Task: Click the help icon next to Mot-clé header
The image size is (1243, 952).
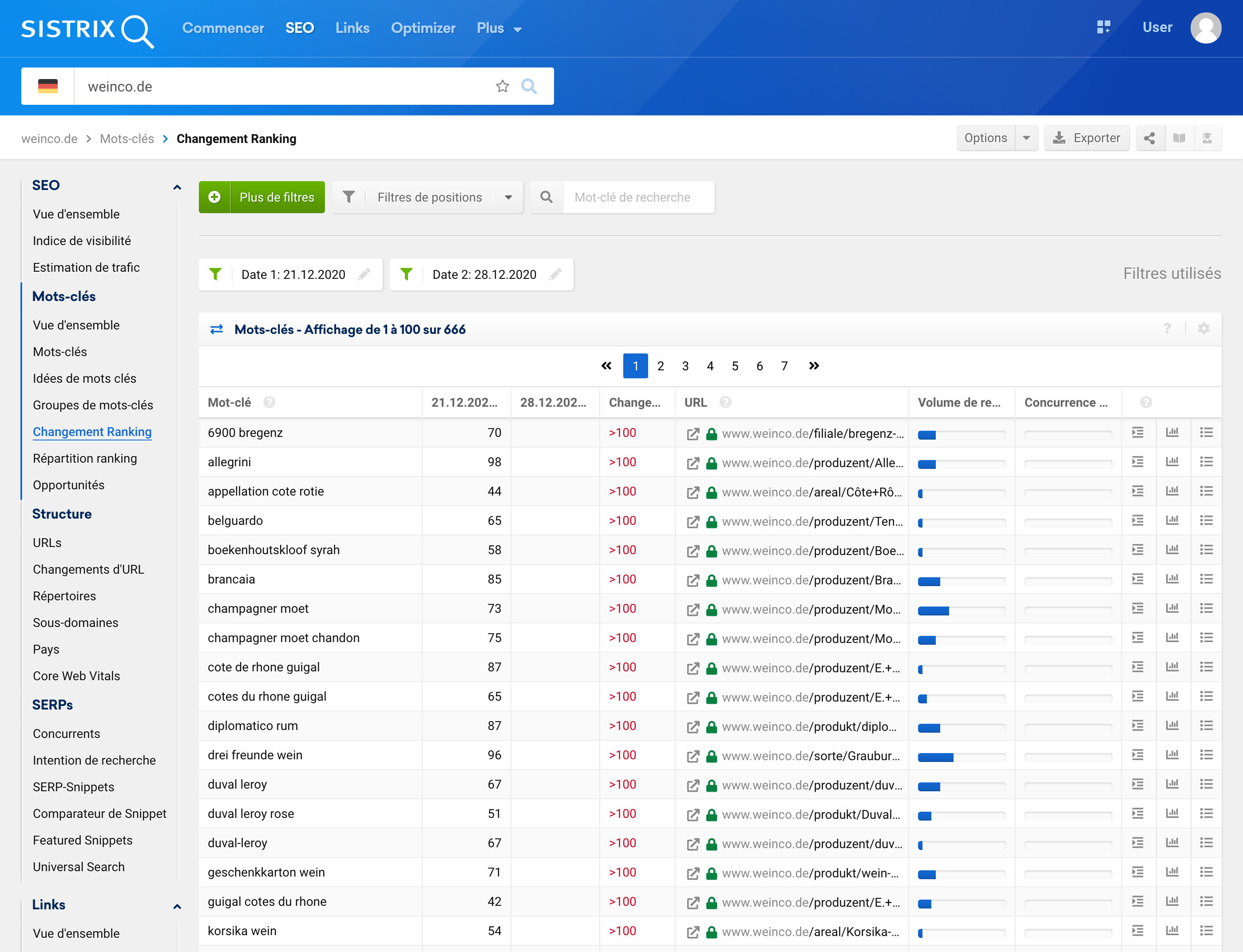Action: coord(269,402)
